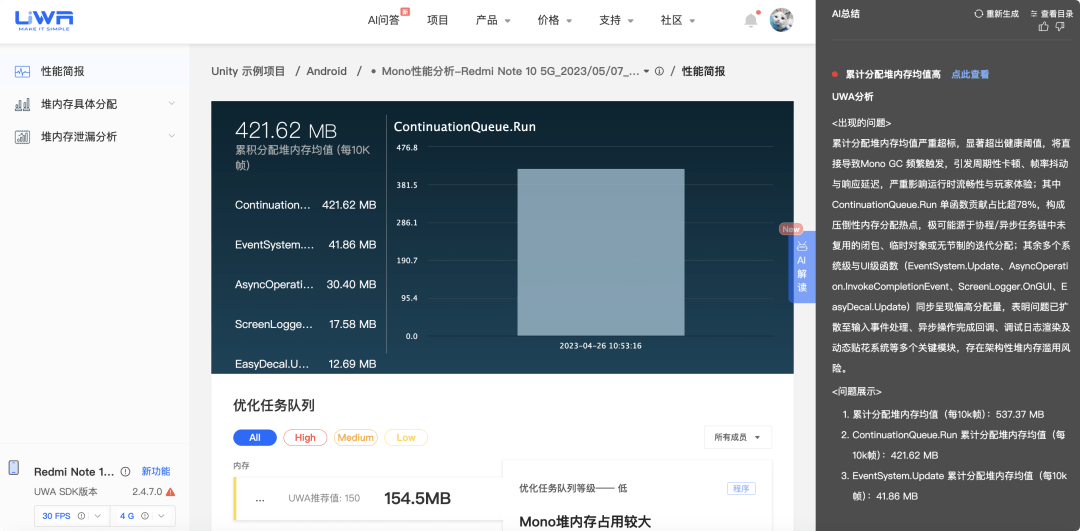Click the 点此查看 link
The width and height of the screenshot is (1080, 531).
pyautogui.click(x=969, y=75)
